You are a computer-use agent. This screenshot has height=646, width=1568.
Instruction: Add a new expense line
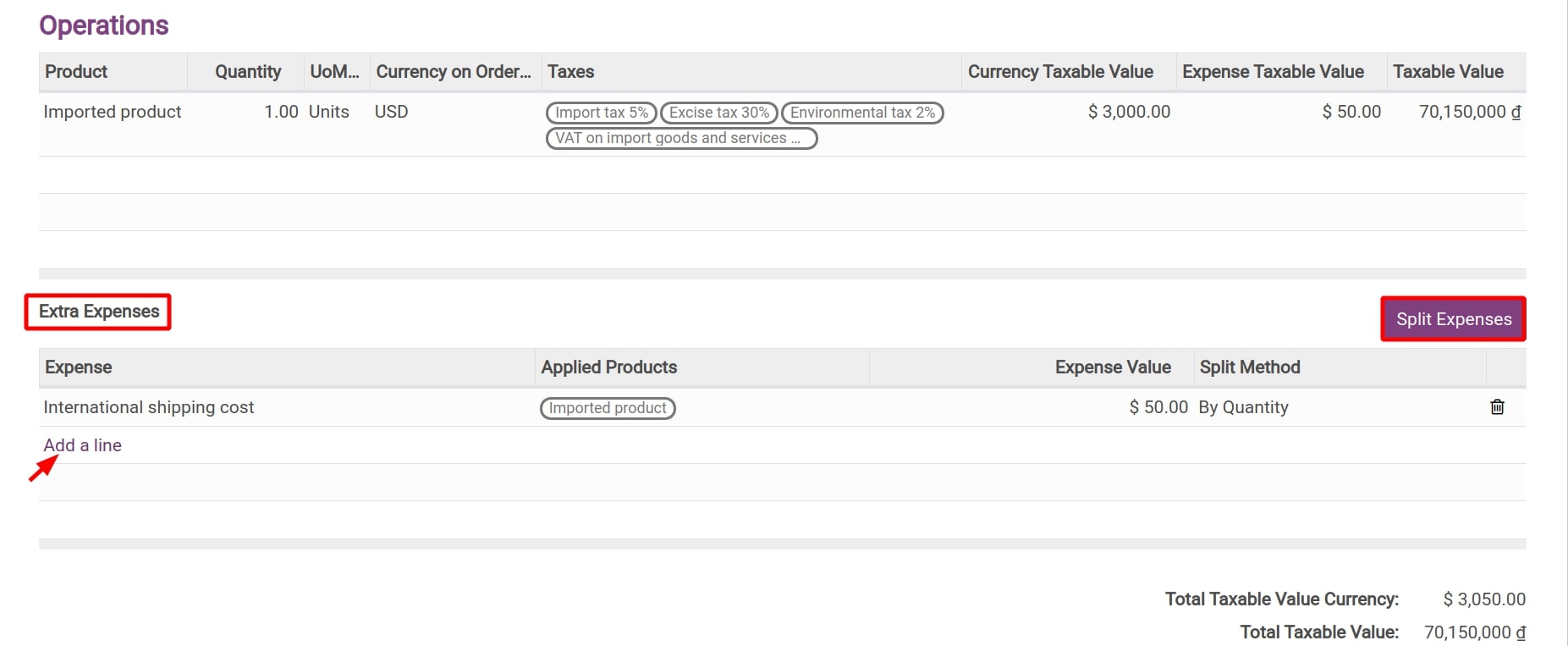pyautogui.click(x=82, y=444)
